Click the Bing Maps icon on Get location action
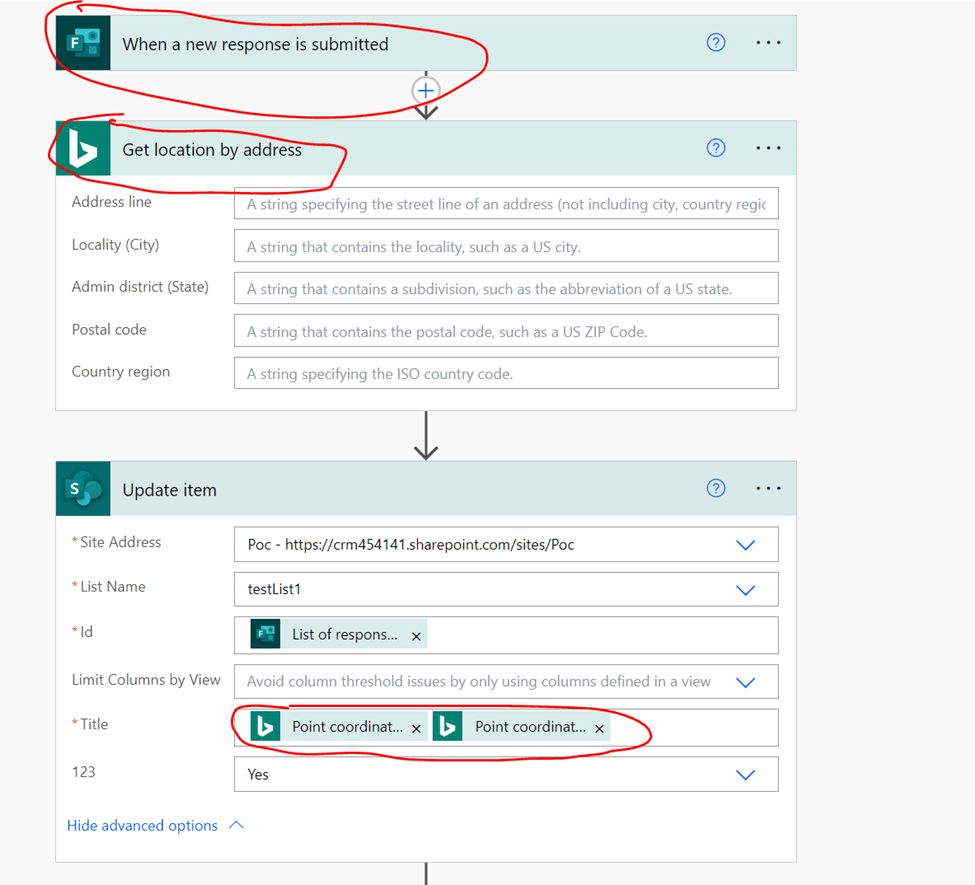 83,148
